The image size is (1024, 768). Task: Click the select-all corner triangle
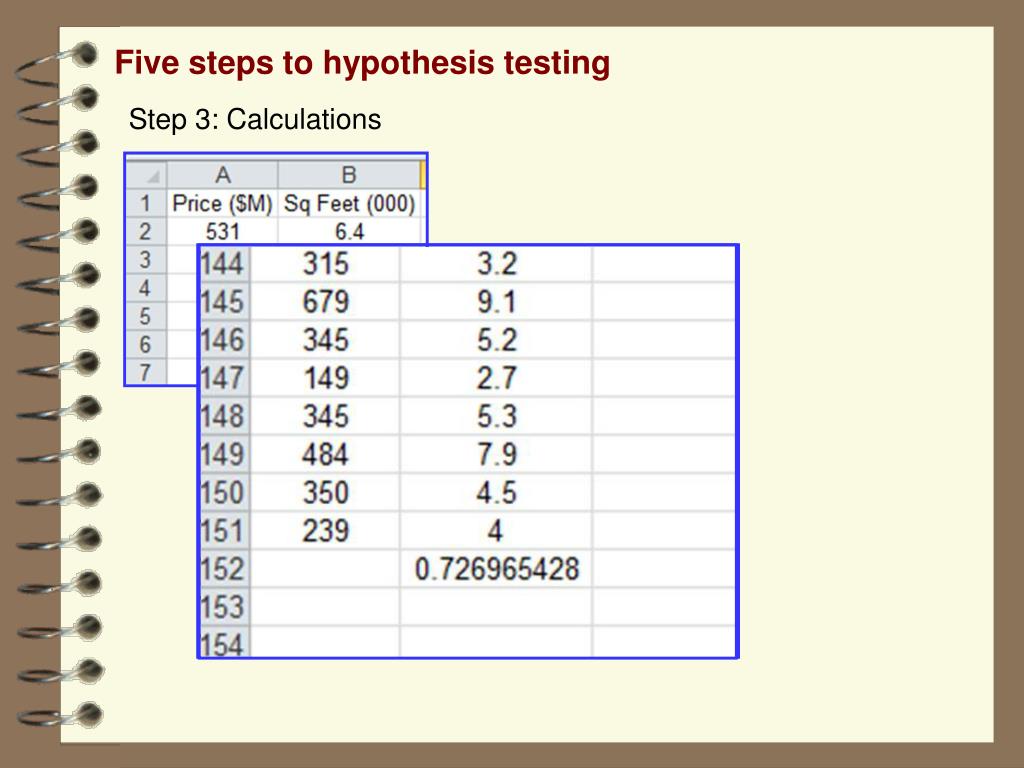[x=146, y=175]
